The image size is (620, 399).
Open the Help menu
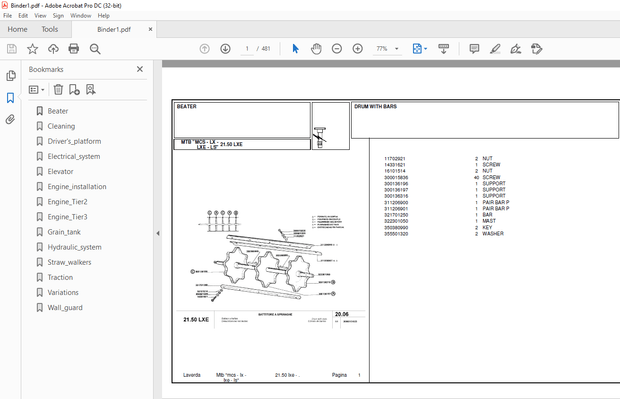tap(104, 16)
